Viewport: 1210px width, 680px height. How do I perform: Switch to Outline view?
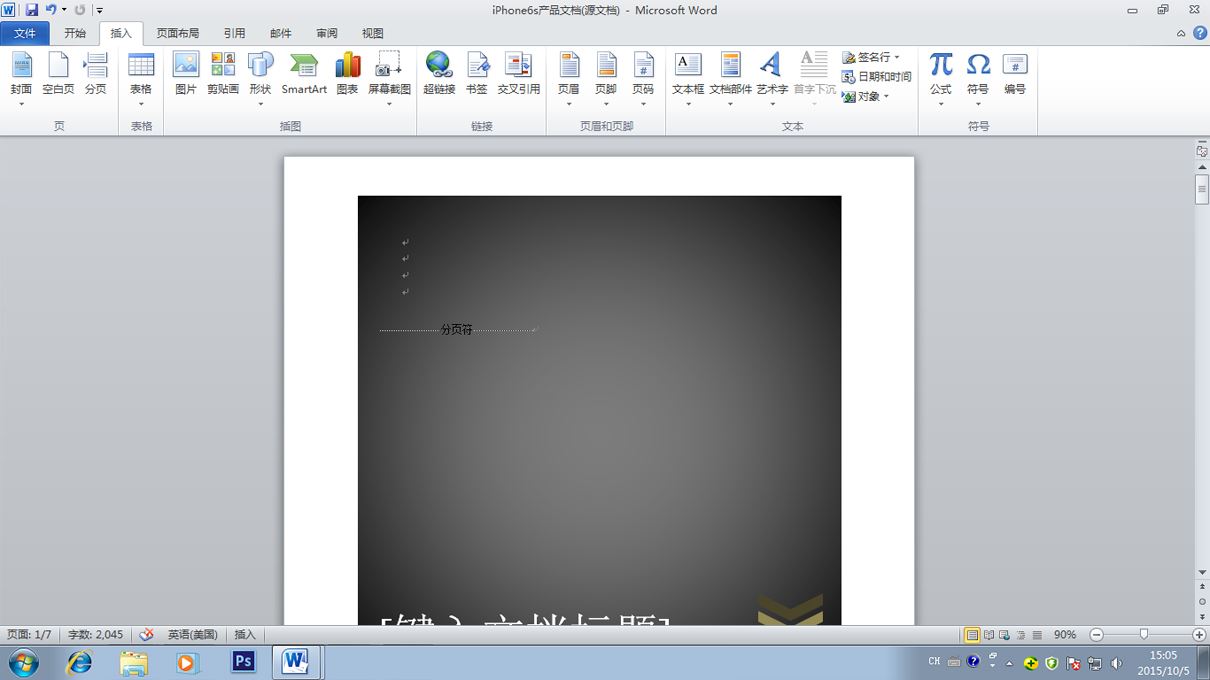point(1021,635)
